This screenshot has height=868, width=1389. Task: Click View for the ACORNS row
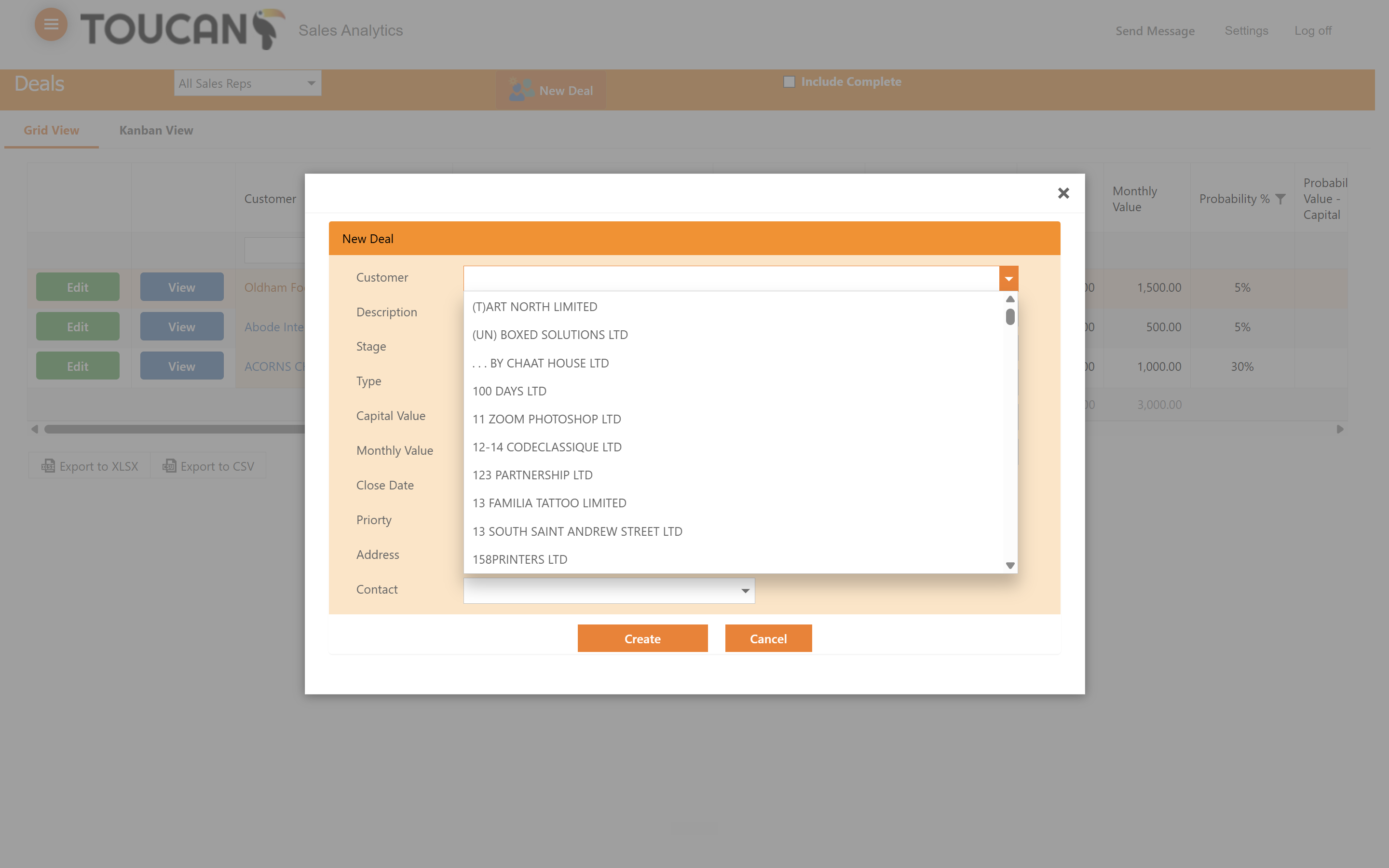[x=181, y=366]
